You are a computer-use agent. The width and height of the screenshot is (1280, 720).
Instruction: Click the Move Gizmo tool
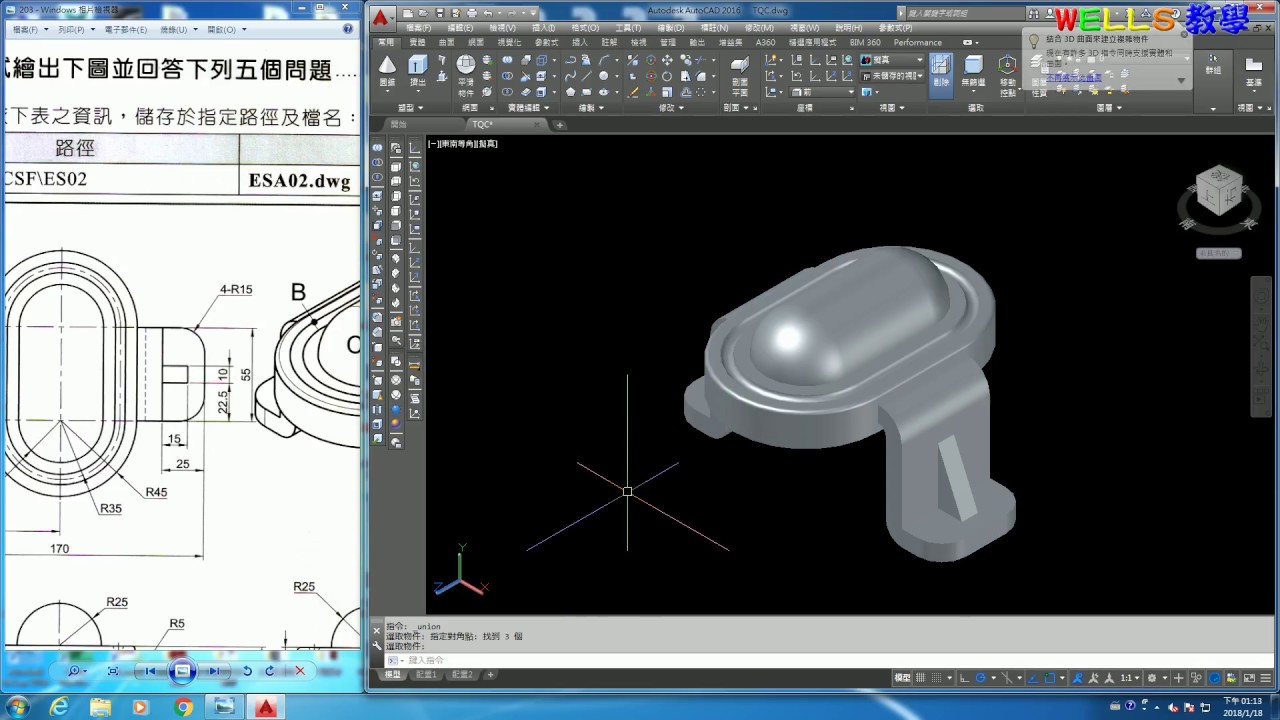(x=1007, y=74)
